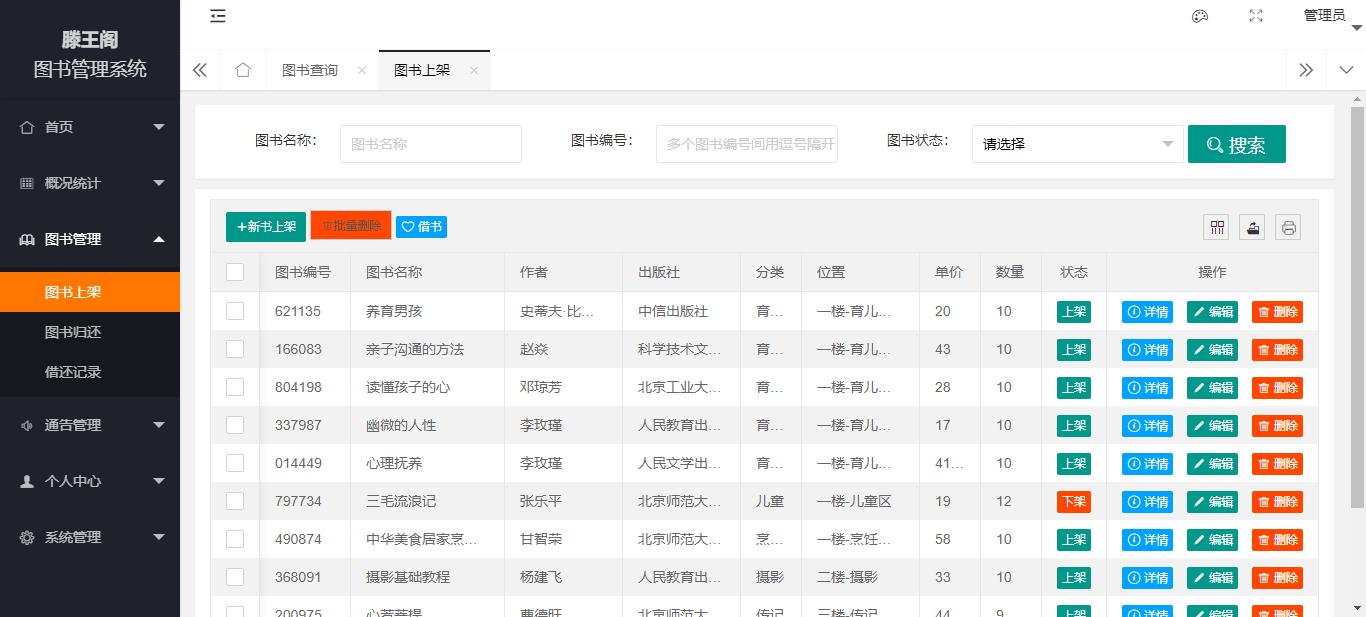Expand the 图书管理 sidebar menu
Viewport: 1366px width, 617px height.
click(90, 240)
